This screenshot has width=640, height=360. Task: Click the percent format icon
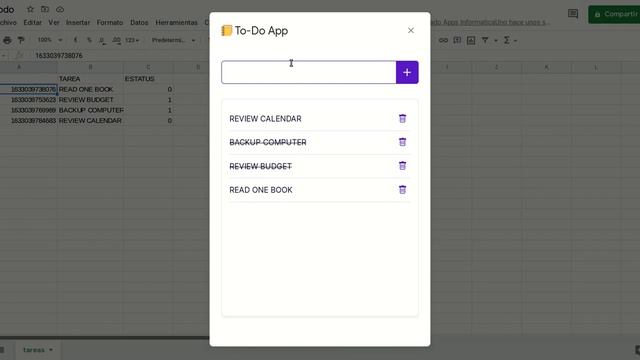(89, 40)
